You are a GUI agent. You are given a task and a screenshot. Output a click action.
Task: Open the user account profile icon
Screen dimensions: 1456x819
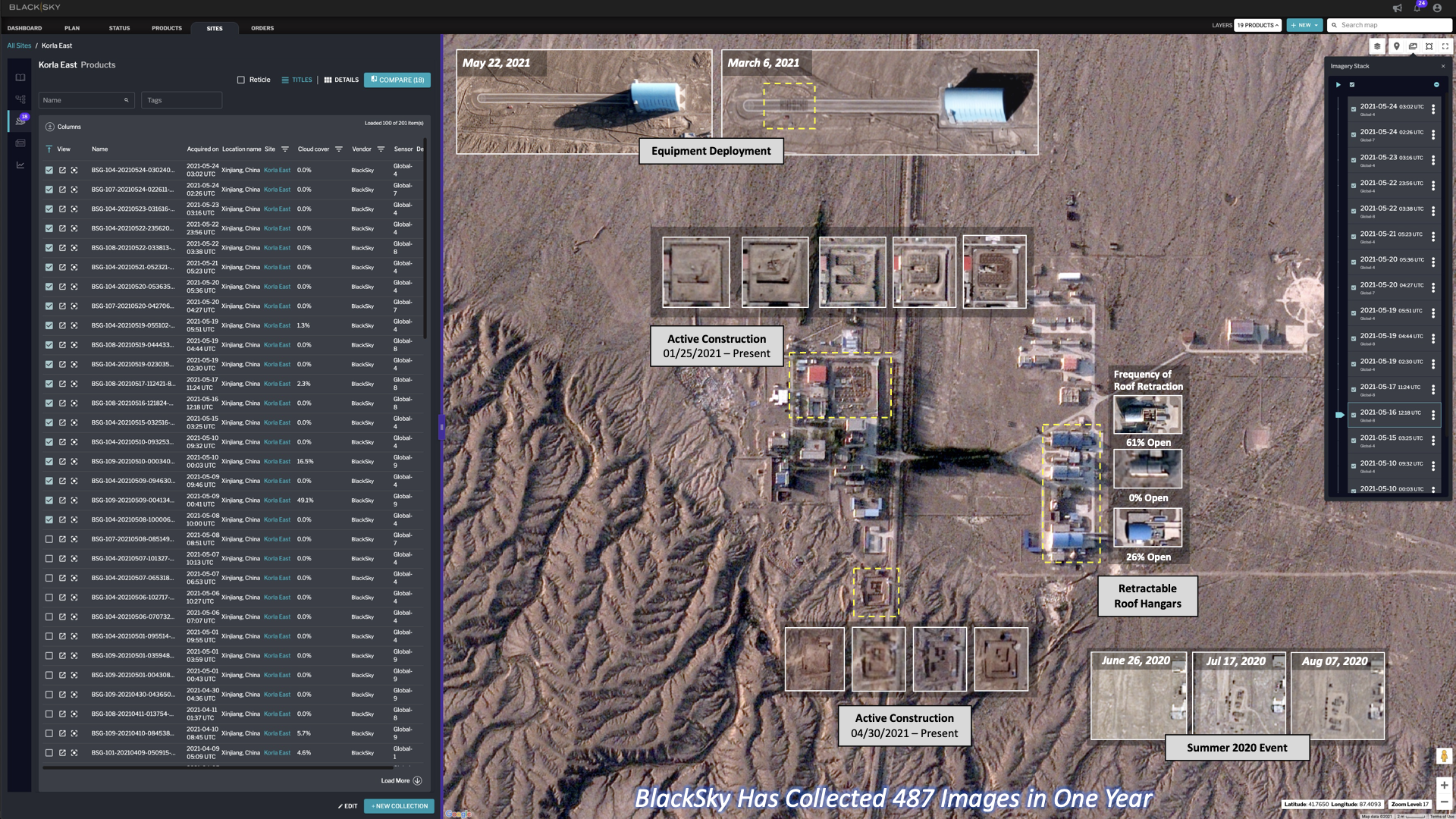click(x=1437, y=8)
